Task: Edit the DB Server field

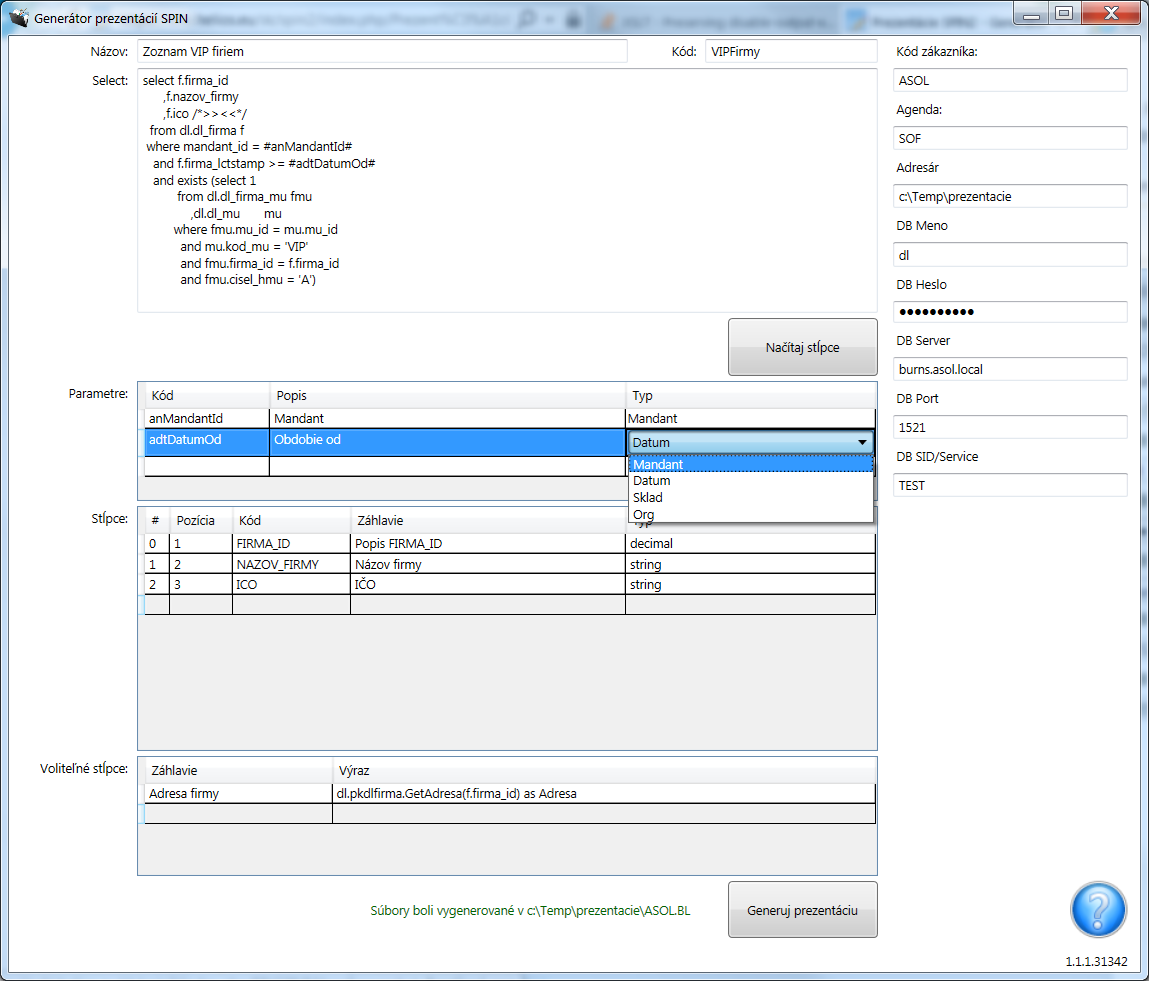Action: [x=1010, y=369]
